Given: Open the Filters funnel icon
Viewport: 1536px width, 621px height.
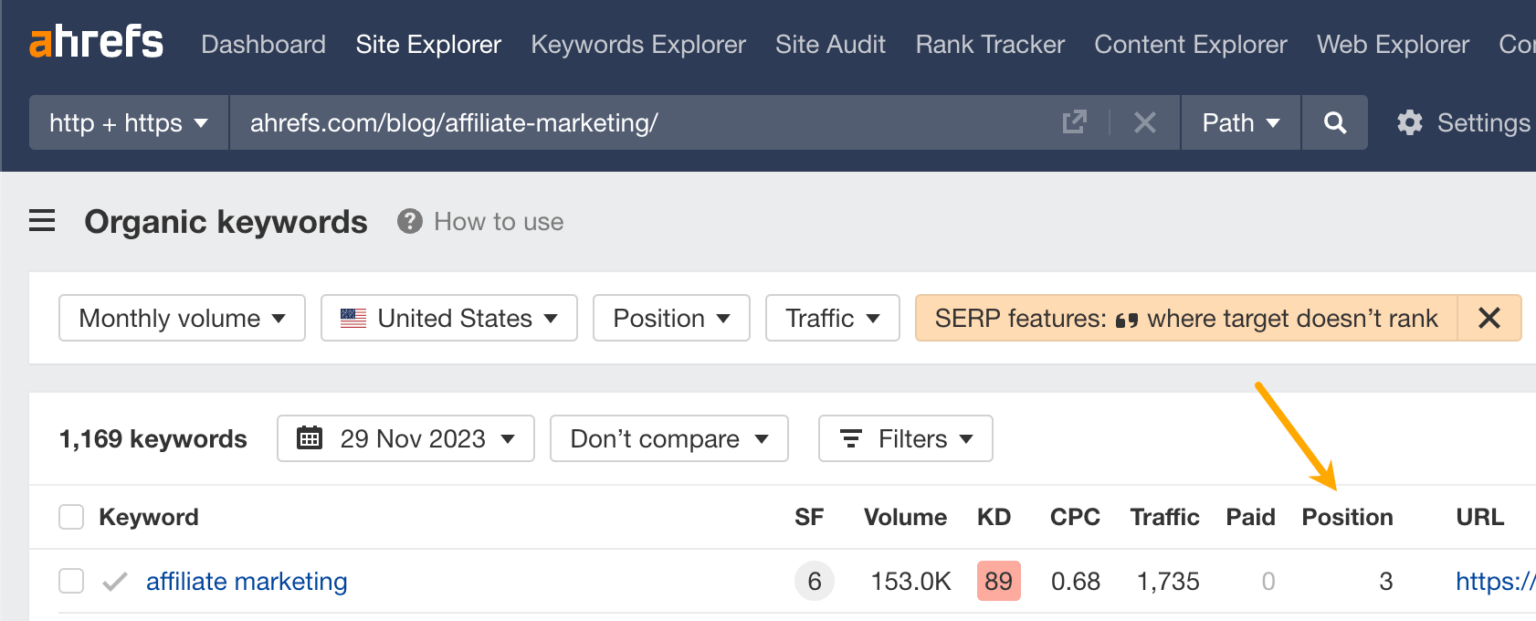Looking at the screenshot, I should (849, 438).
